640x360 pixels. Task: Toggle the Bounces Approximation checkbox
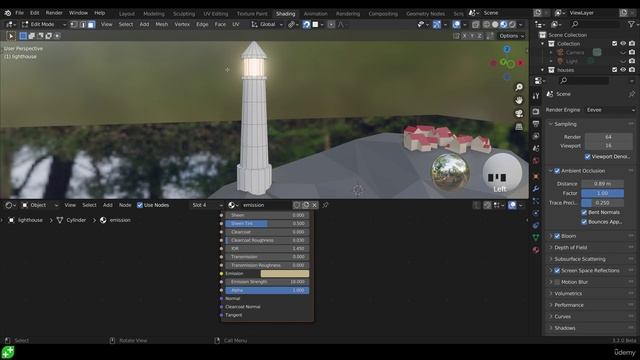pos(584,222)
